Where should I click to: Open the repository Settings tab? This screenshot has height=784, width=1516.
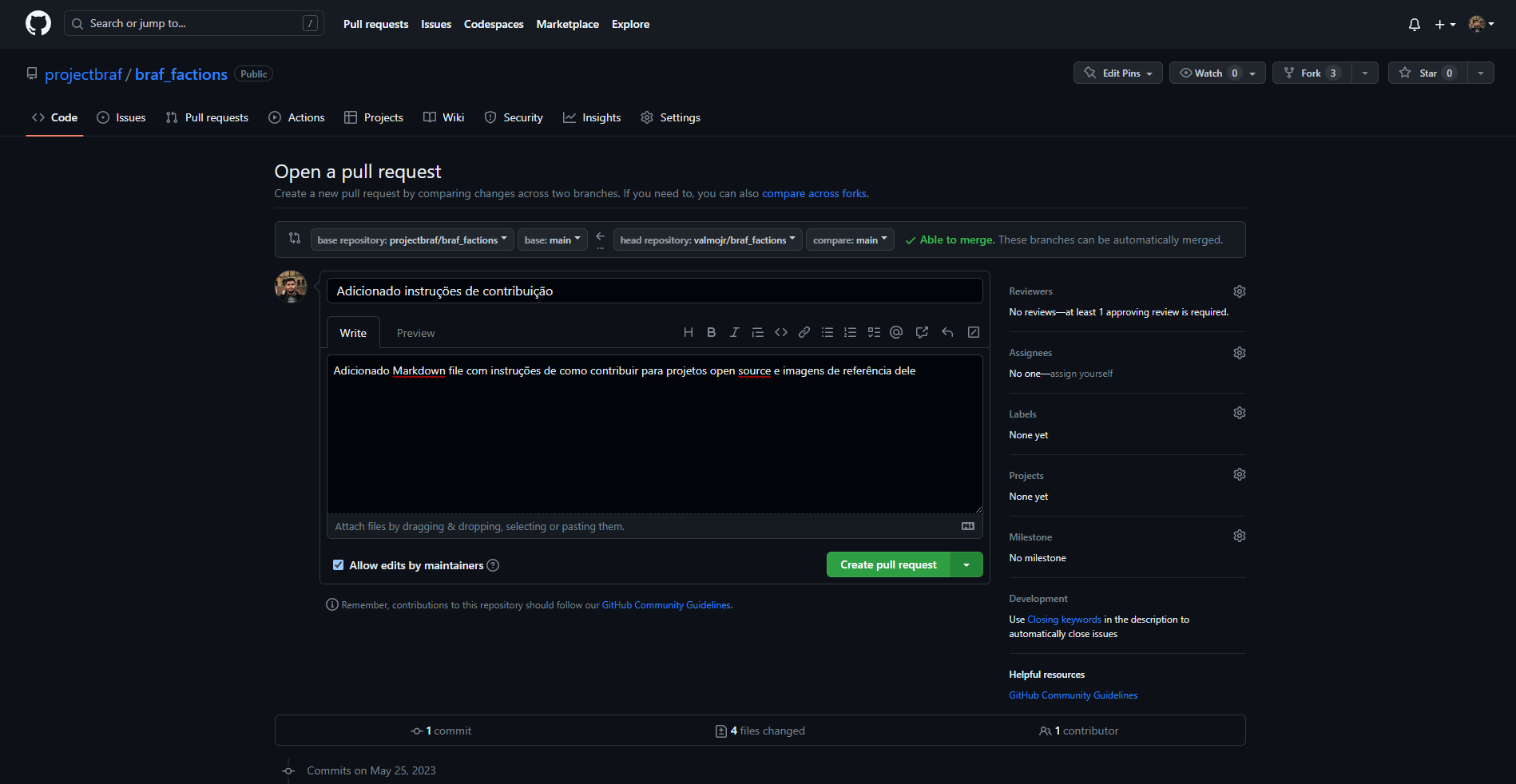(670, 117)
